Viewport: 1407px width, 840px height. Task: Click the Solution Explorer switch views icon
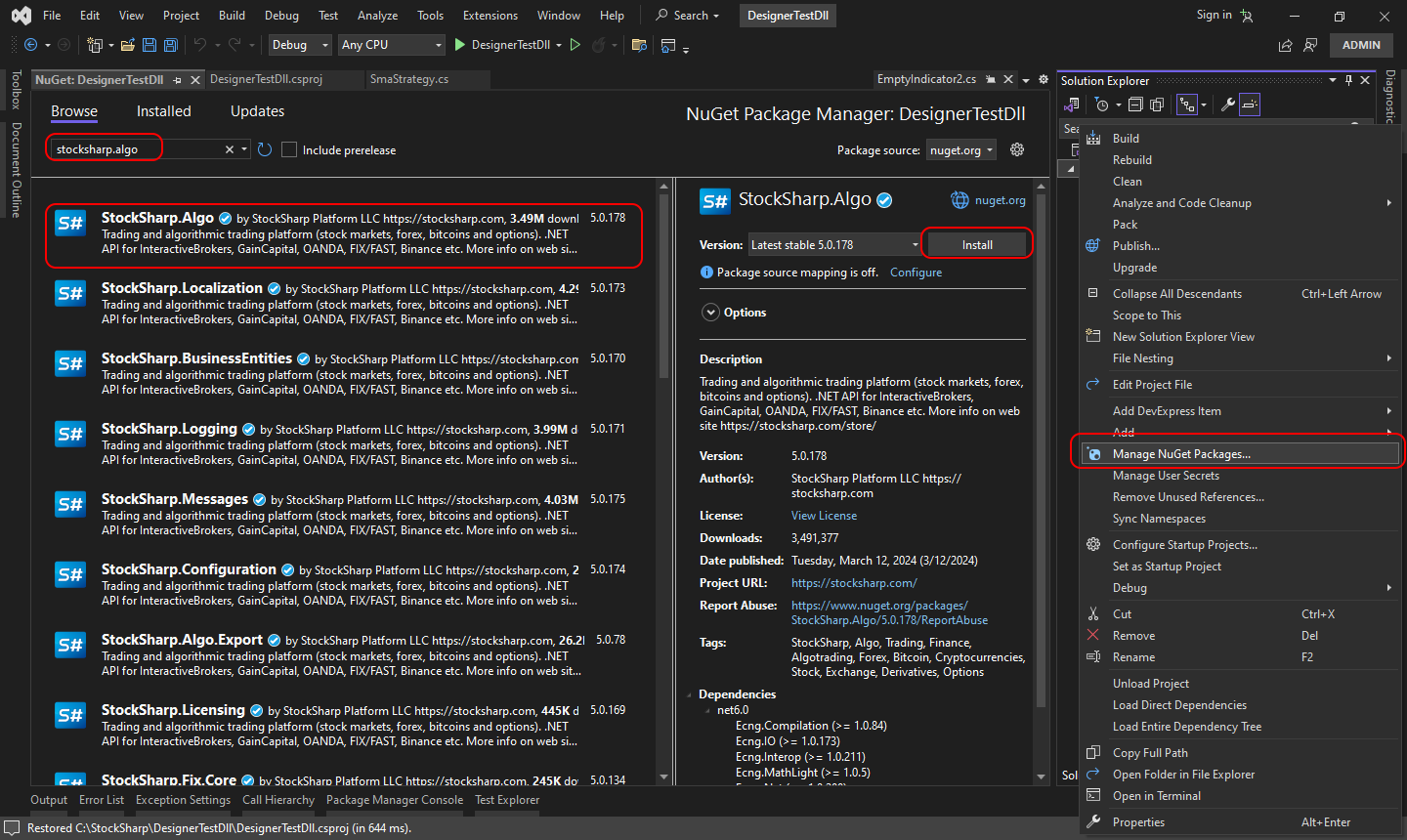pos(1071,105)
